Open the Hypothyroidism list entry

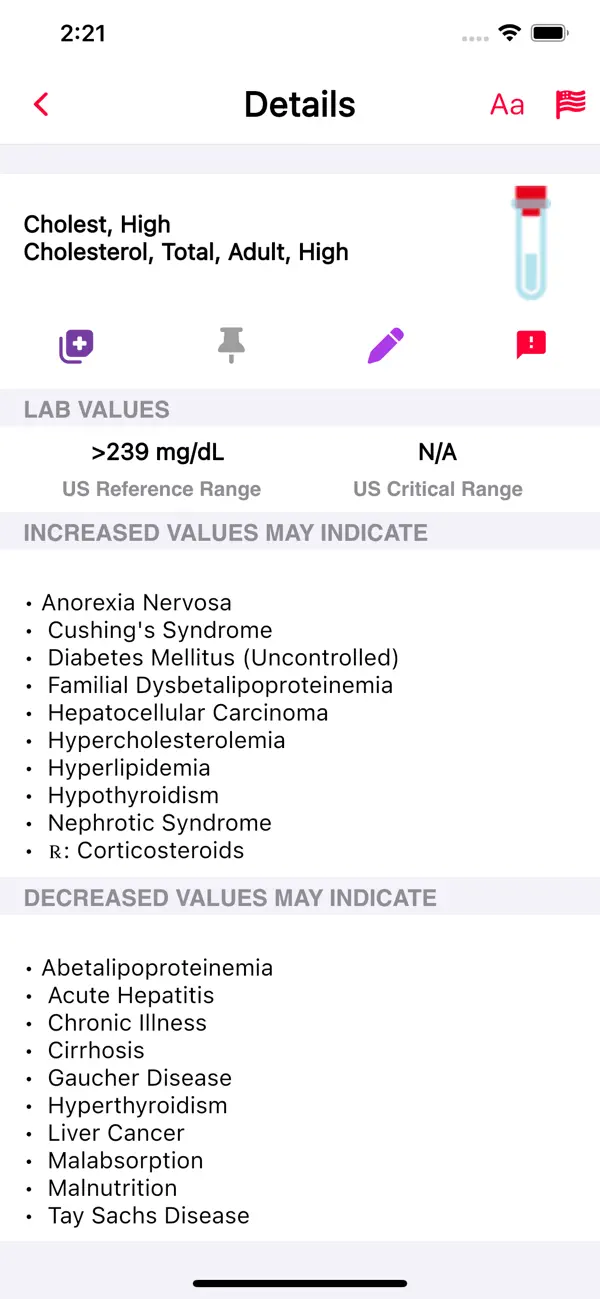click(x=133, y=795)
